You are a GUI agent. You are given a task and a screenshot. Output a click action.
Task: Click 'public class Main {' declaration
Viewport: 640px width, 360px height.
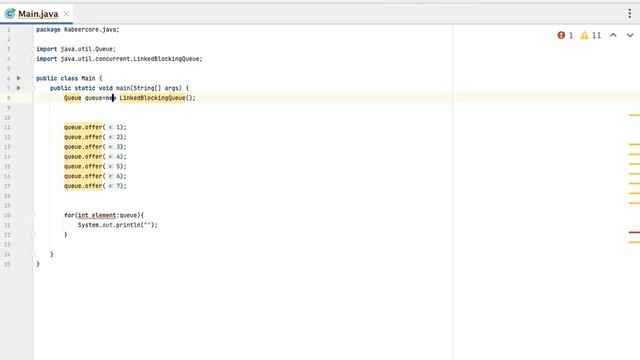69,78
